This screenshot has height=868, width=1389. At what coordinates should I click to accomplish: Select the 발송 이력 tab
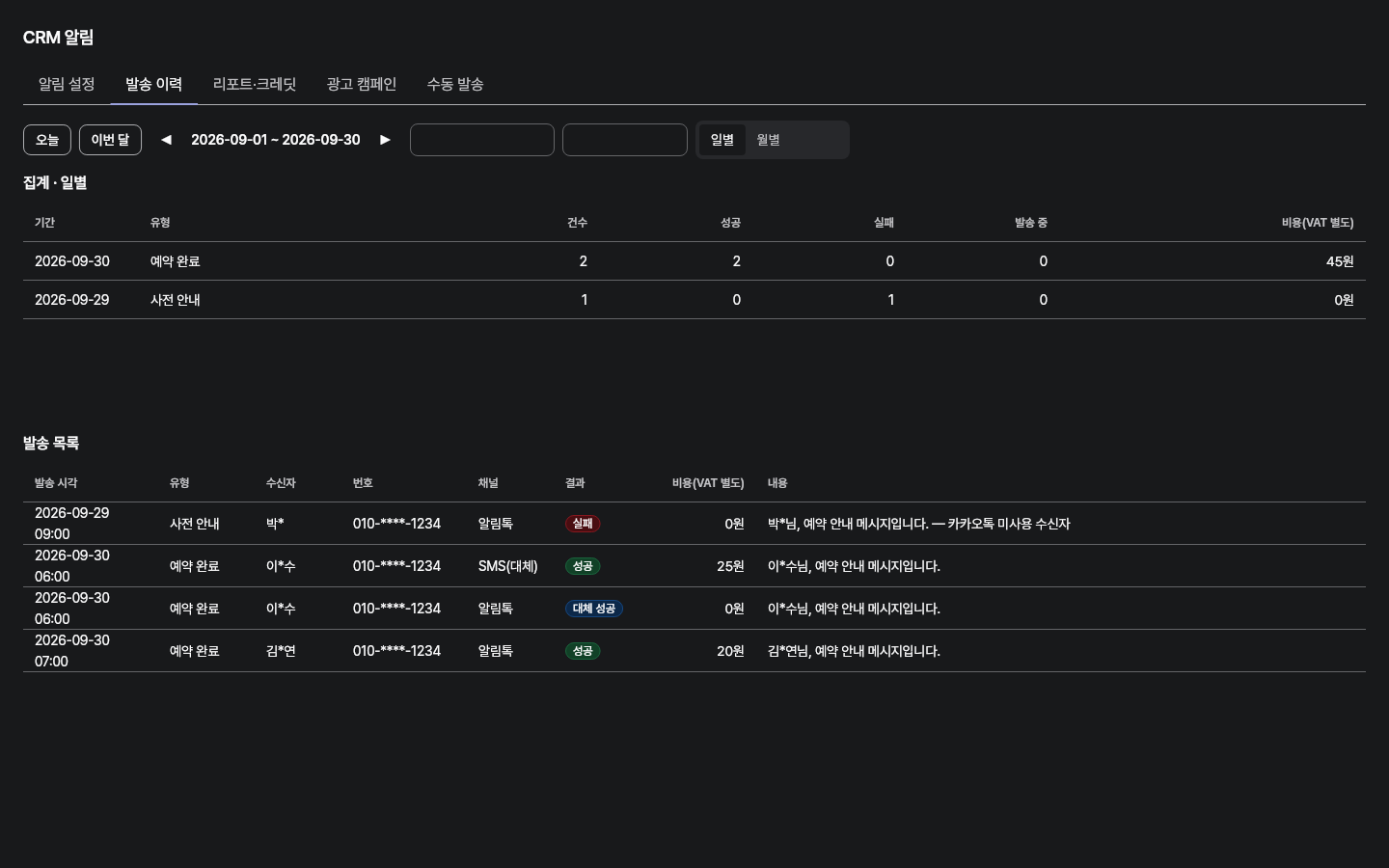click(153, 85)
